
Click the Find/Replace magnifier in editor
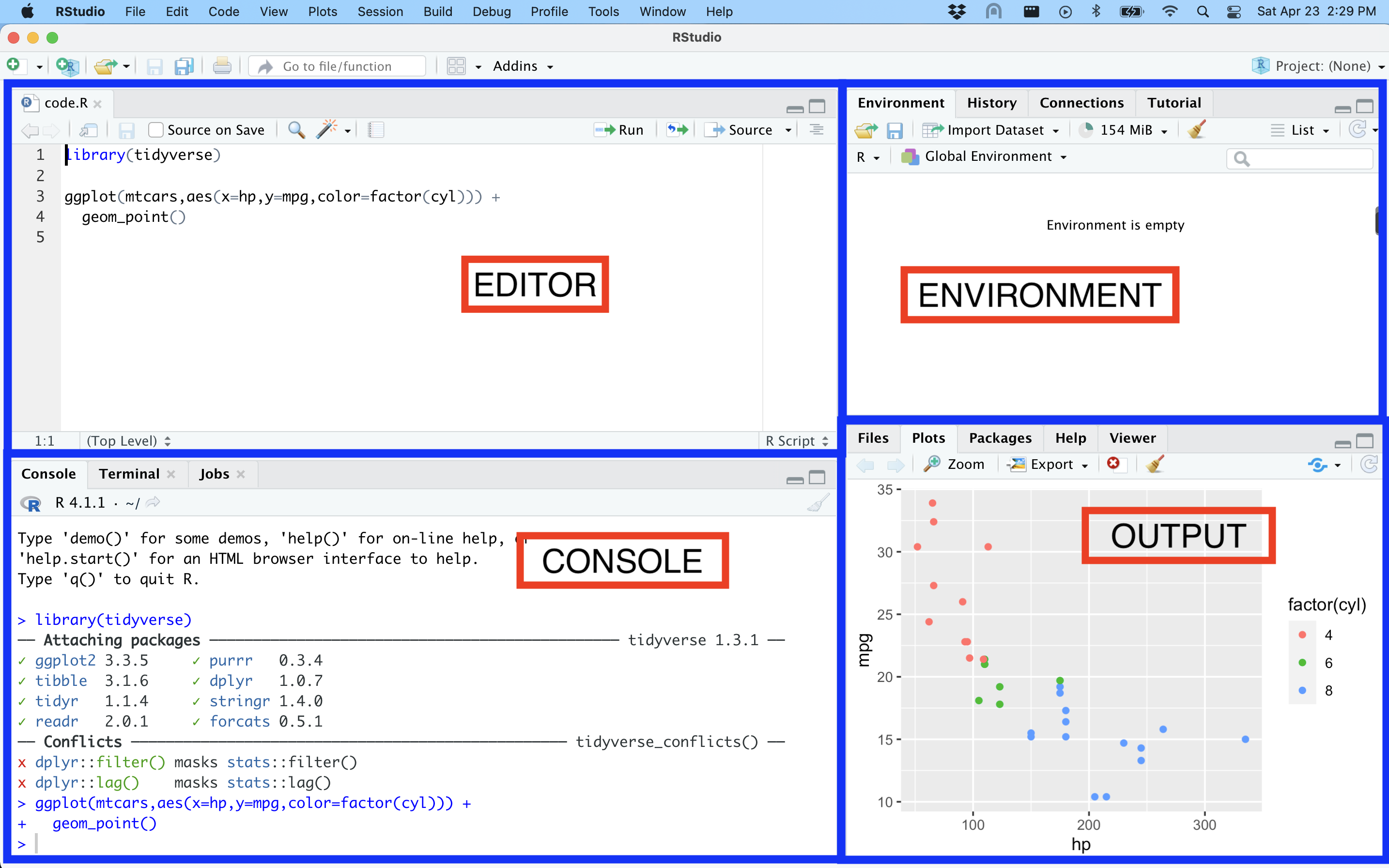[x=296, y=130]
